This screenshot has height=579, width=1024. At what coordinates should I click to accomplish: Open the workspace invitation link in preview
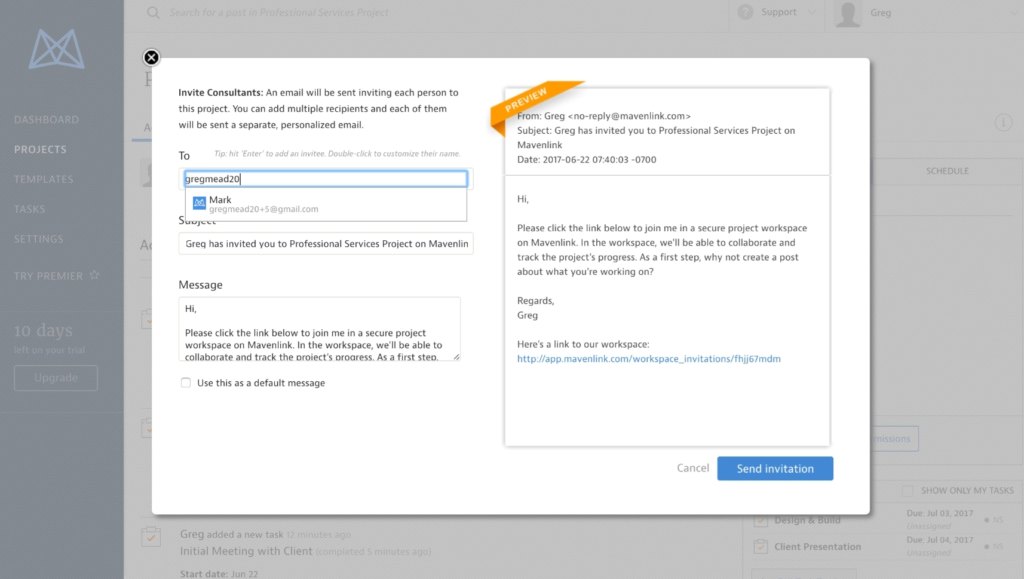(648, 358)
